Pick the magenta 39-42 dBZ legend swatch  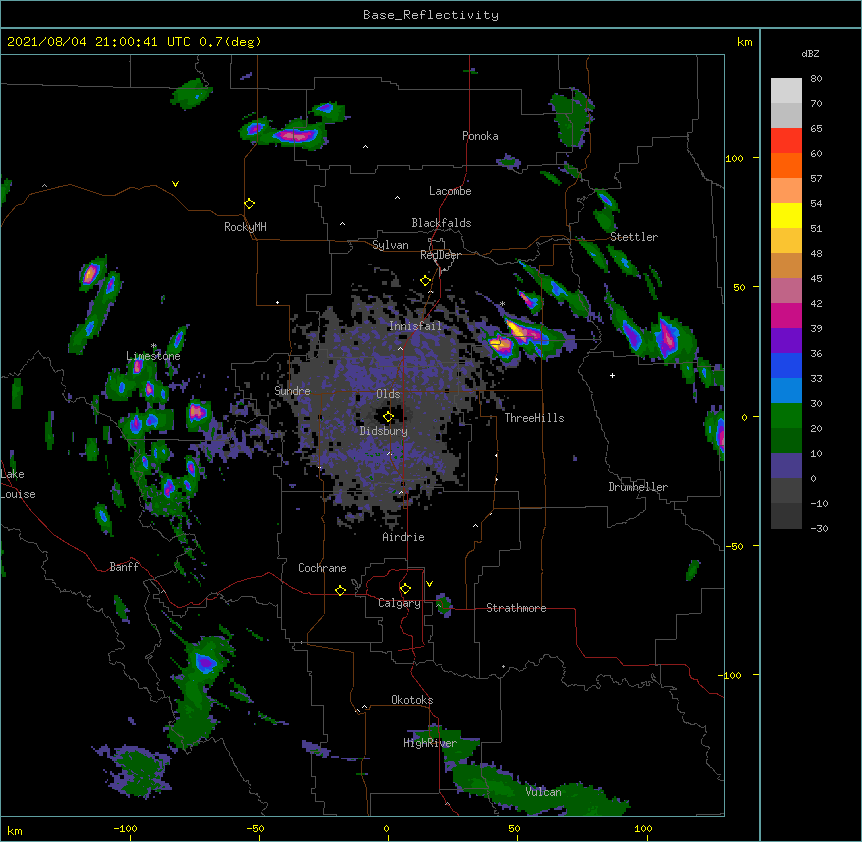[x=786, y=315]
